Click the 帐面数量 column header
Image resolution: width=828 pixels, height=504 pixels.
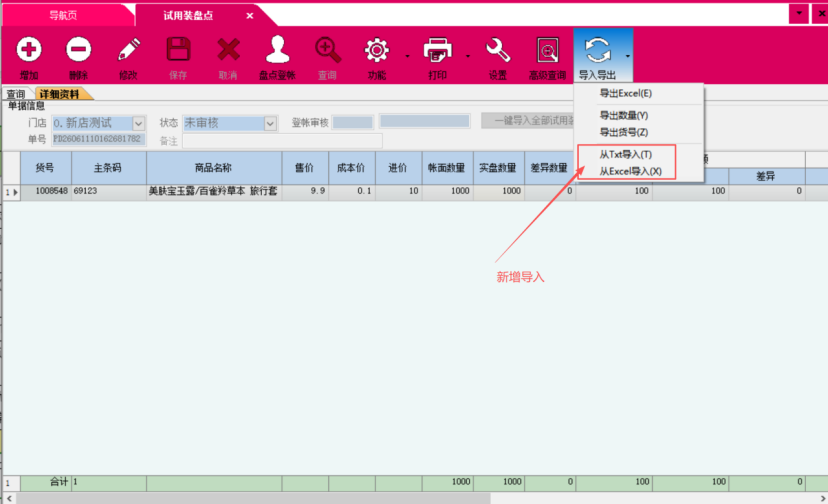point(447,168)
